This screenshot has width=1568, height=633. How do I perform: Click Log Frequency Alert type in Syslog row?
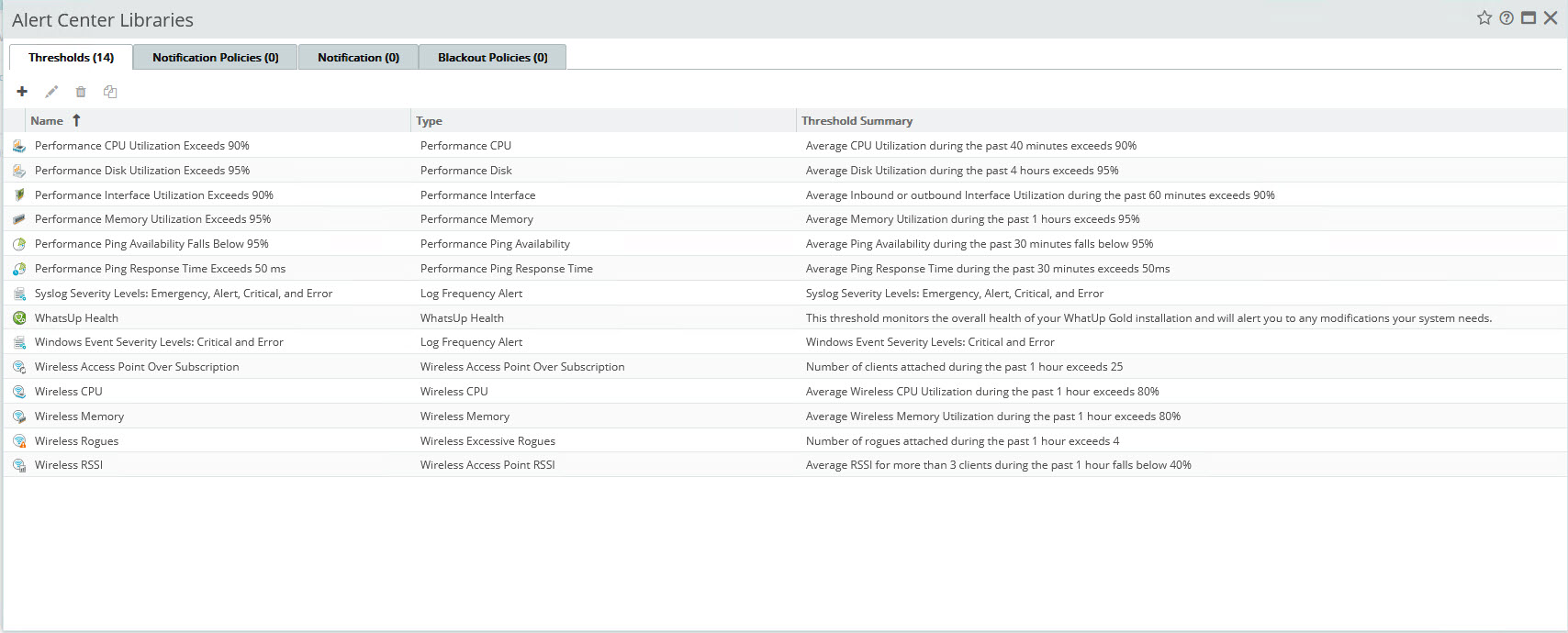click(x=471, y=294)
